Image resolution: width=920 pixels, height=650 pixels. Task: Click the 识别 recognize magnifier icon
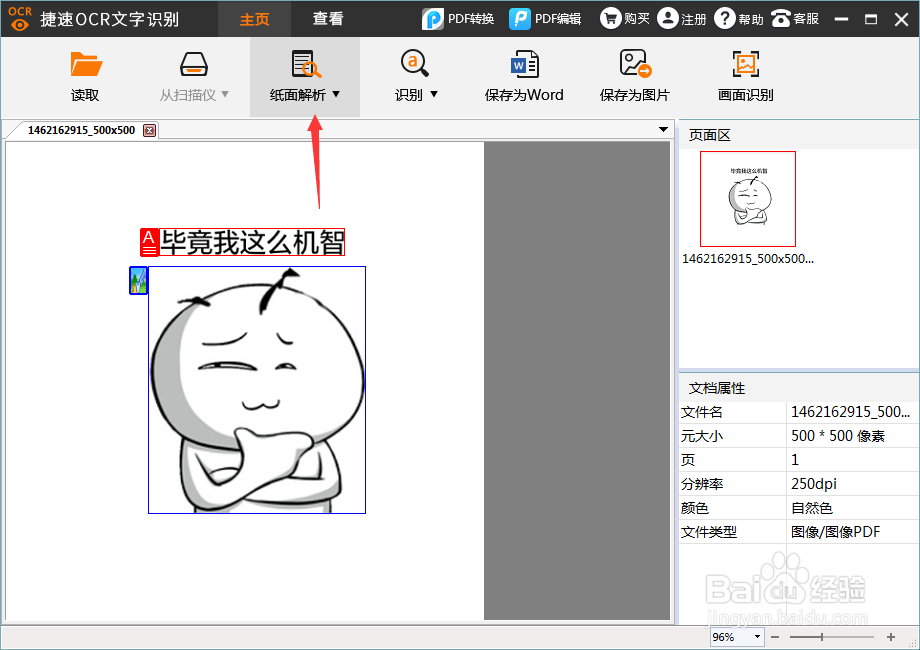[414, 62]
